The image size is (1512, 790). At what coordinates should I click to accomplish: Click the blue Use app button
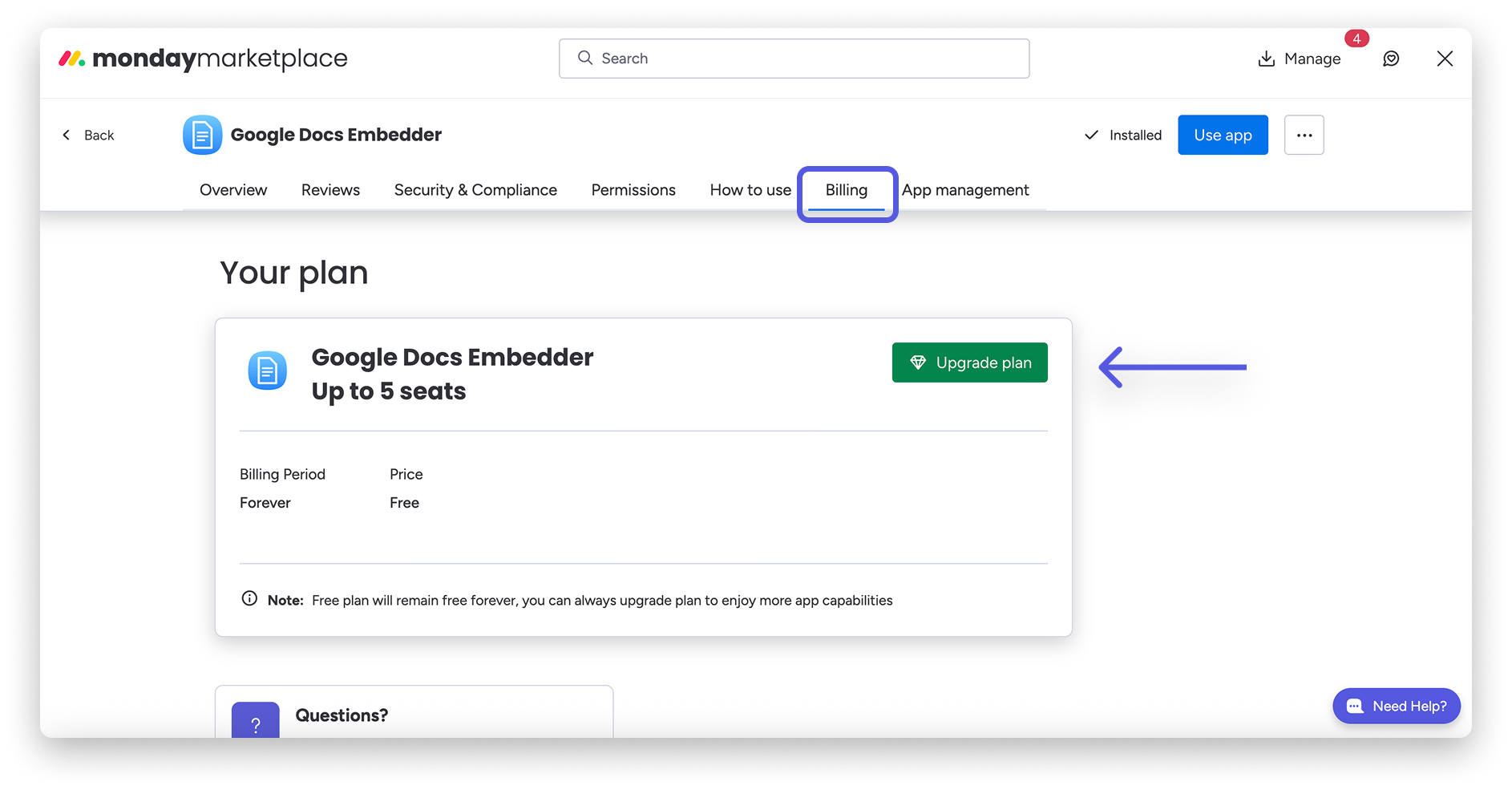coord(1223,135)
